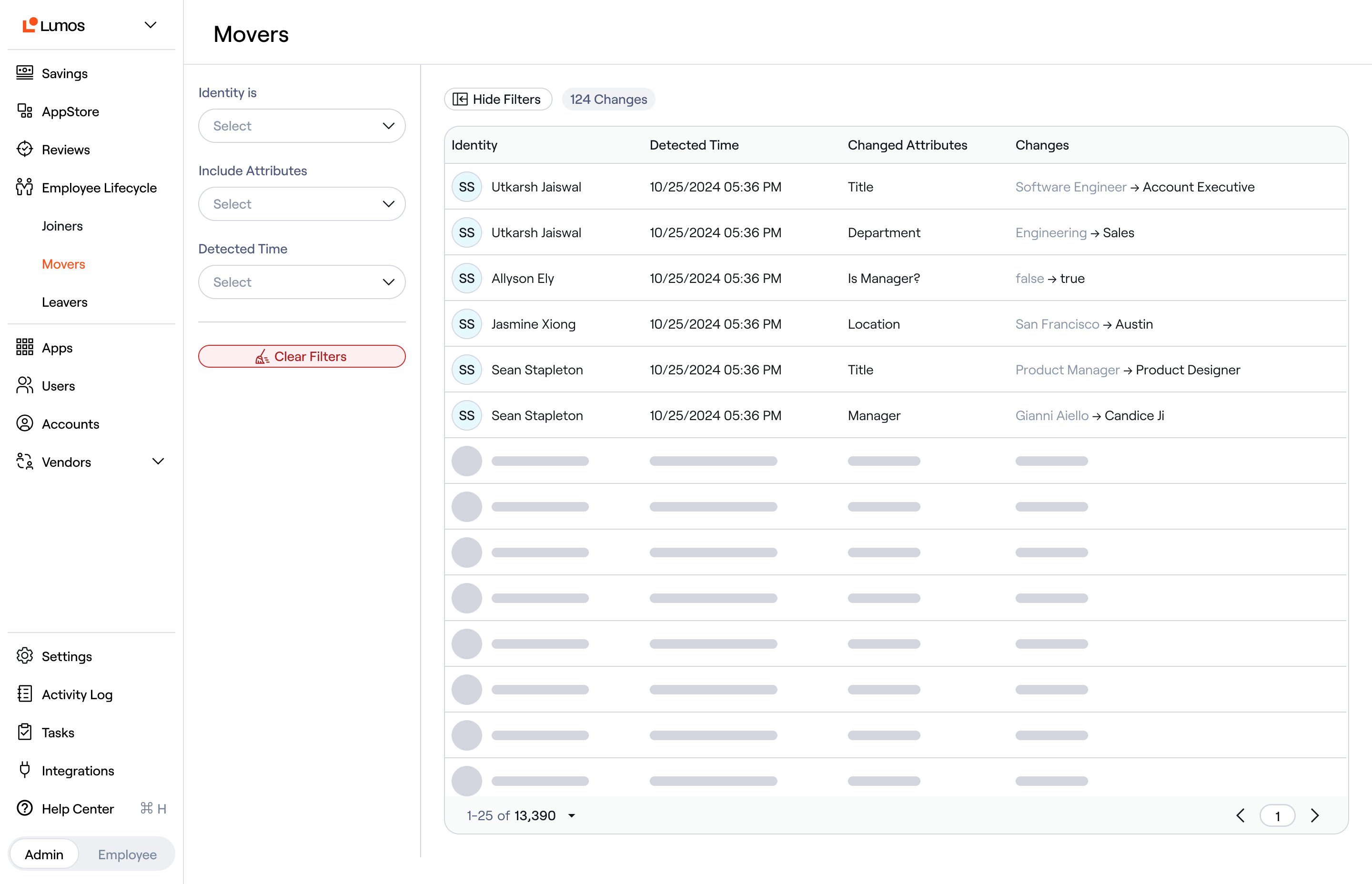Go to next page arrow
This screenshot has height=884, width=1372.
click(1315, 816)
